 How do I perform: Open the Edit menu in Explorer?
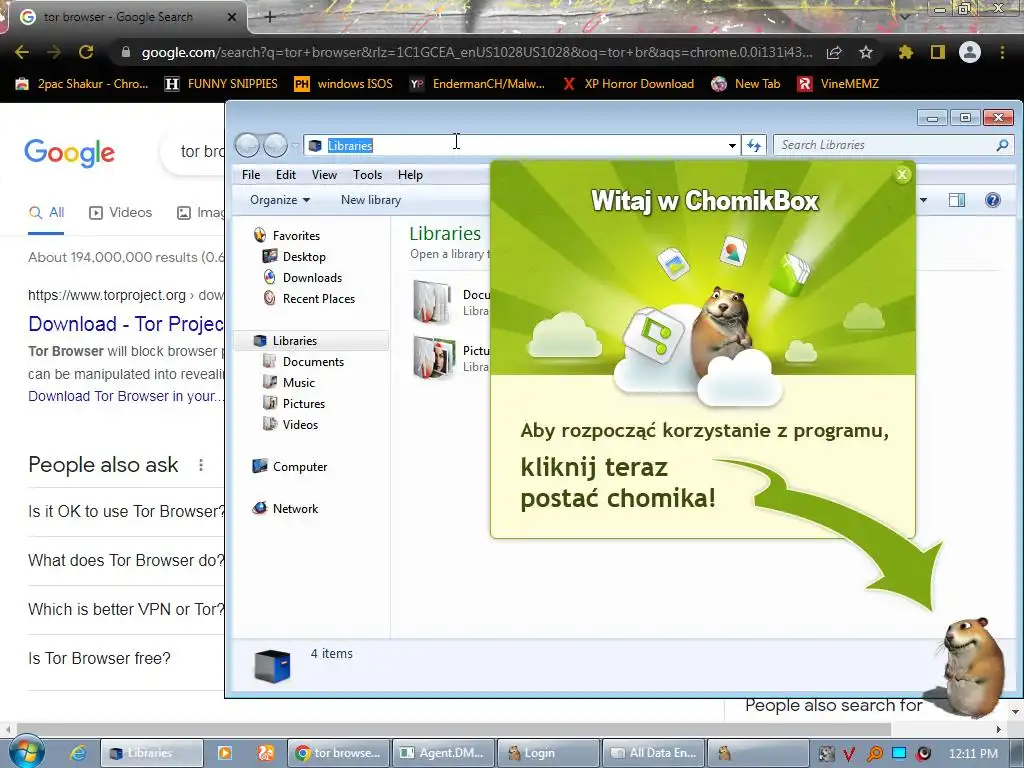[285, 175]
